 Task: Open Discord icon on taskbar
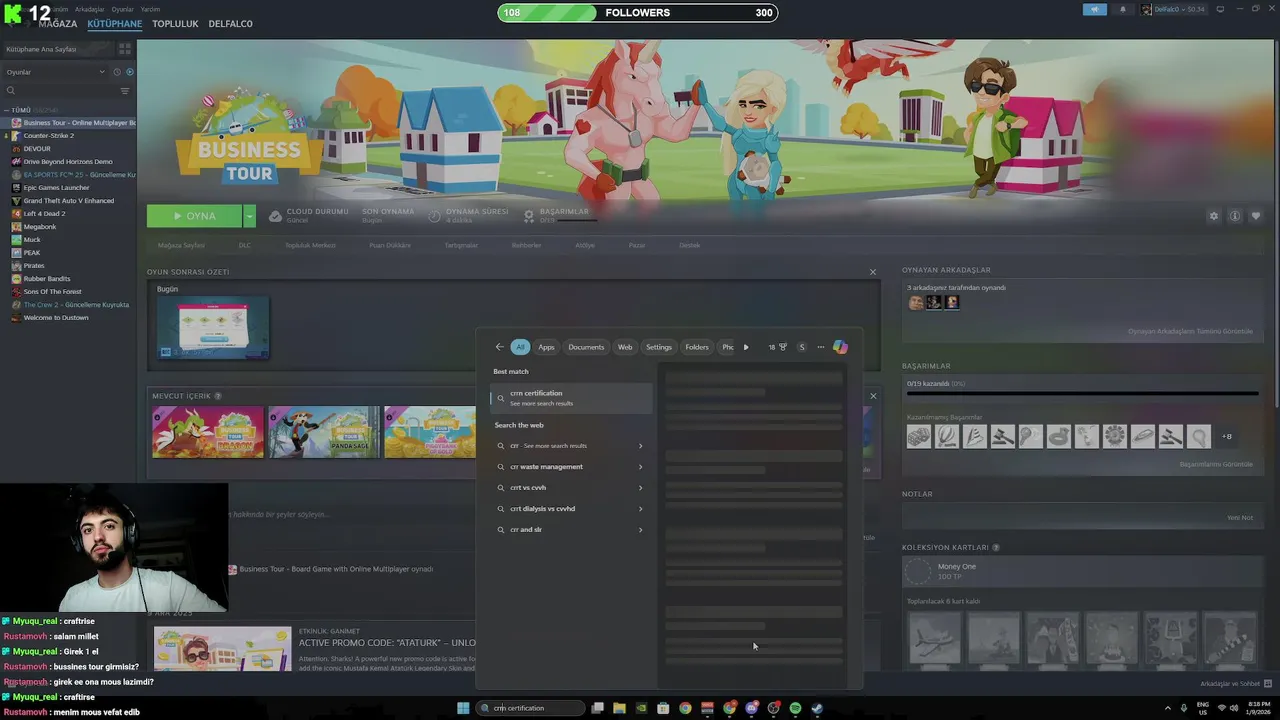751,708
